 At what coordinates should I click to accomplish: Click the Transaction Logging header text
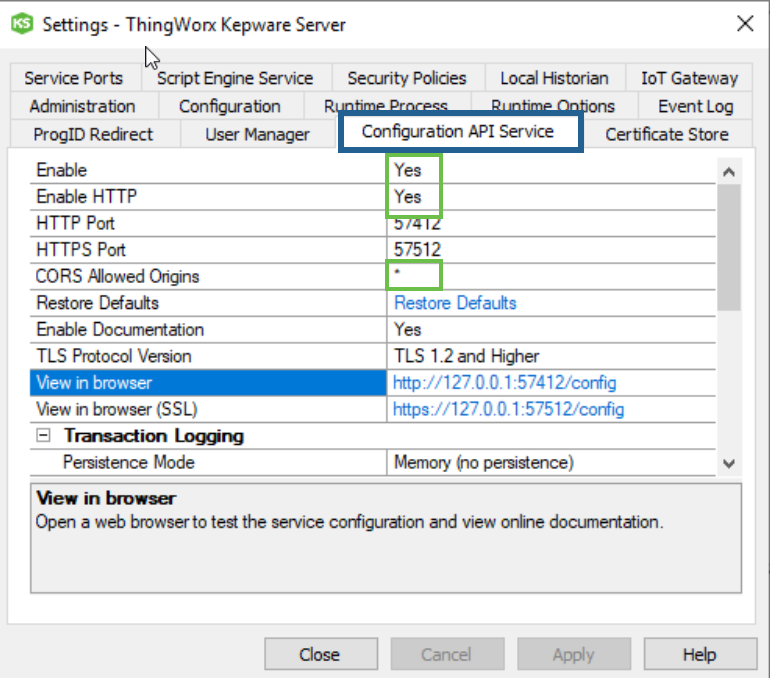pos(154,436)
